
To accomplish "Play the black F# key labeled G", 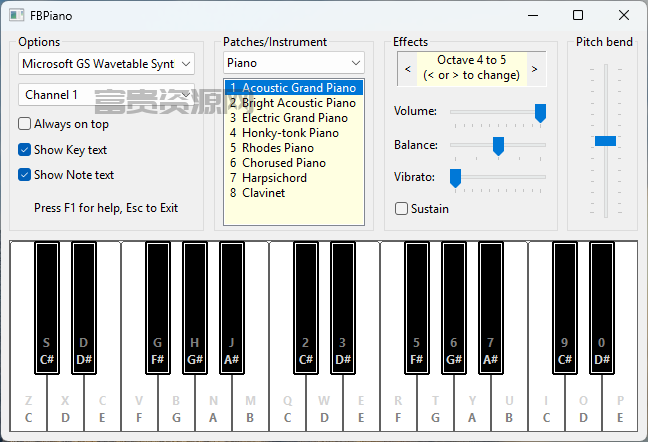I will tap(158, 308).
